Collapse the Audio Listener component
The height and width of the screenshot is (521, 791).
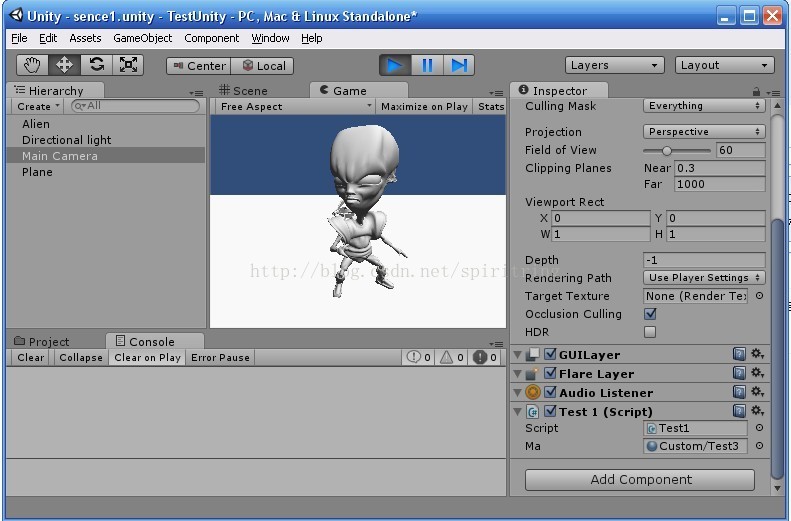pyautogui.click(x=518, y=392)
